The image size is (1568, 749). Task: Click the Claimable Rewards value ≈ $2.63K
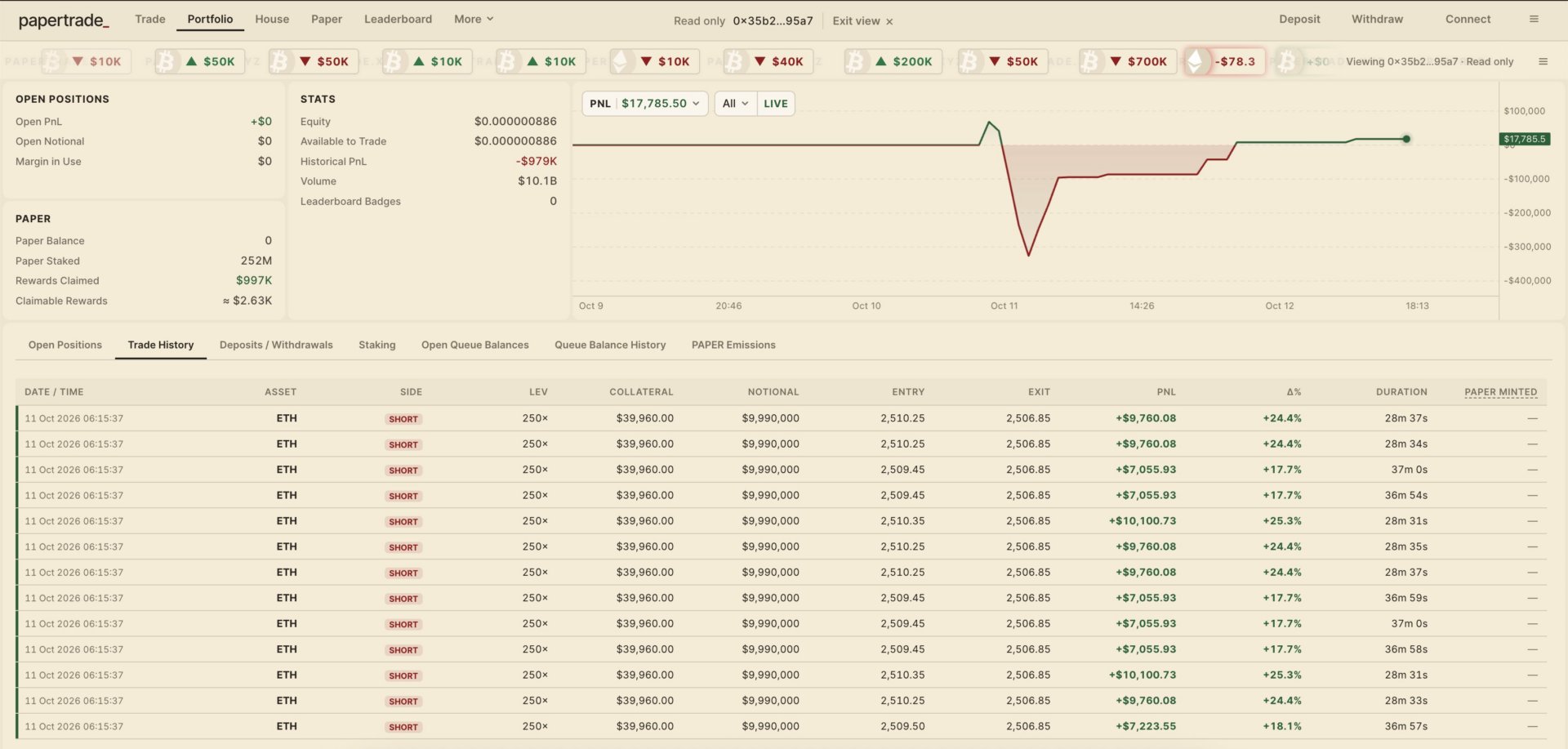(247, 301)
